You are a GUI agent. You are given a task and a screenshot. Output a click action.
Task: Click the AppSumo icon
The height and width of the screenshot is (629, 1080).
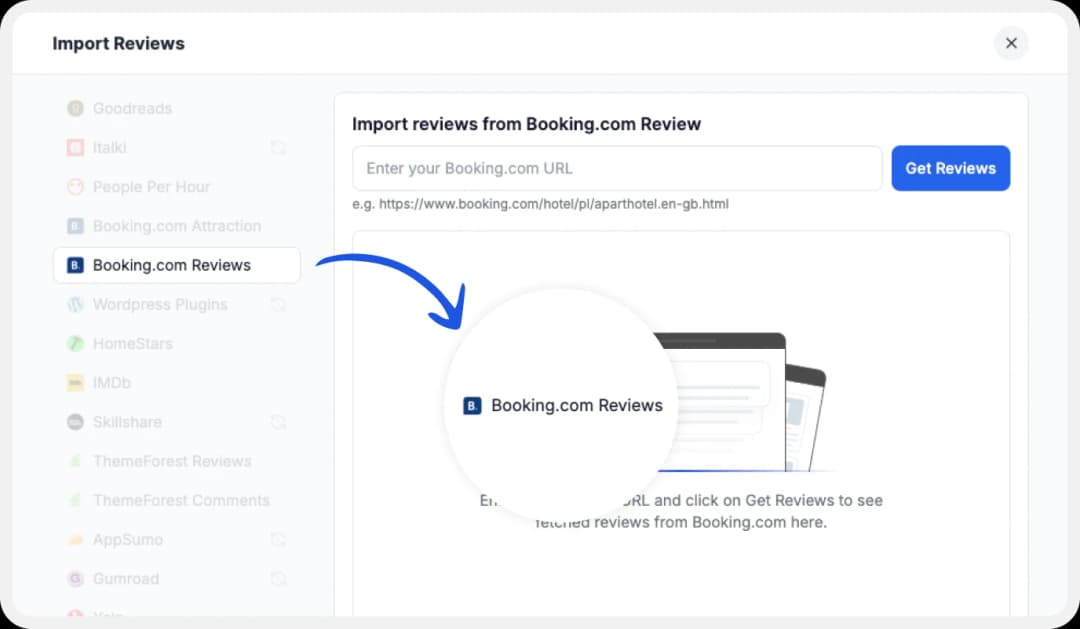click(x=75, y=539)
